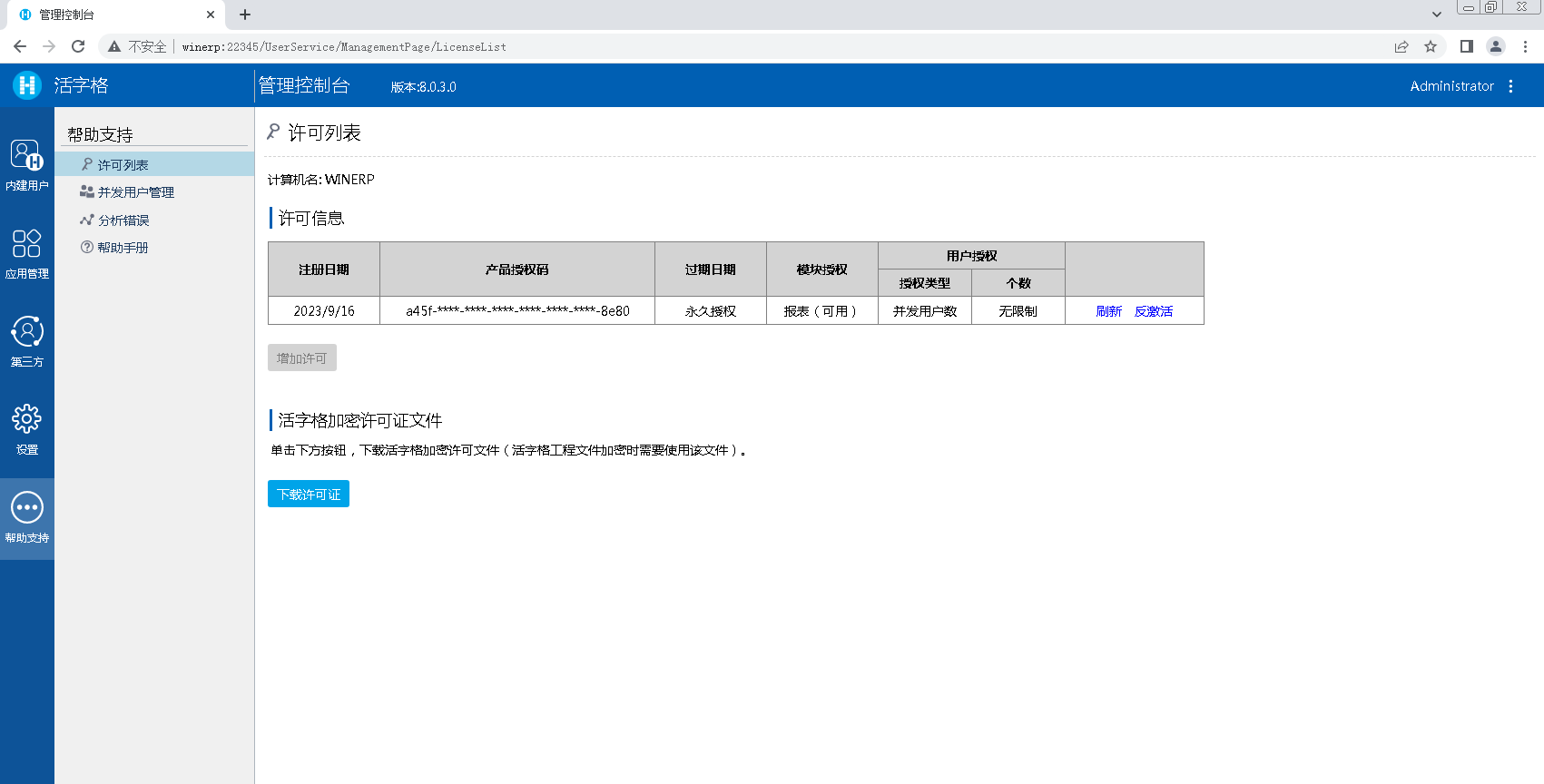This screenshot has width=1544, height=784.
Task: Click the 计算机名: WINERP text
Action: (321, 180)
